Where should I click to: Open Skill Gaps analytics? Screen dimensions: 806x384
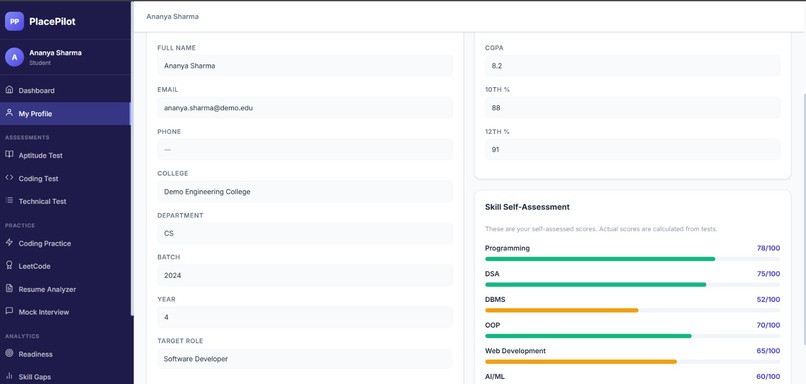tap(65, 376)
